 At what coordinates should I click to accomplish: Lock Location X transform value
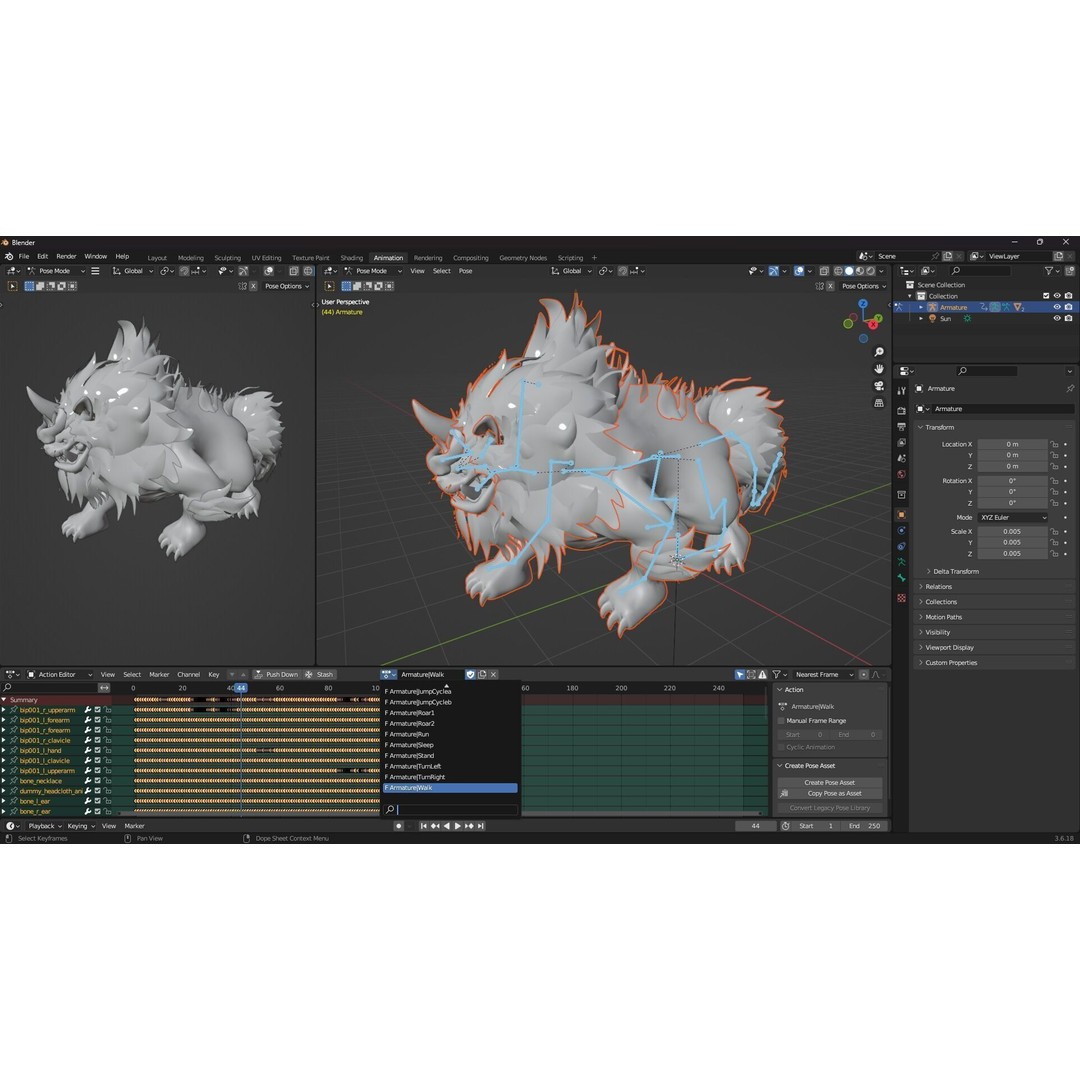(x=1055, y=444)
